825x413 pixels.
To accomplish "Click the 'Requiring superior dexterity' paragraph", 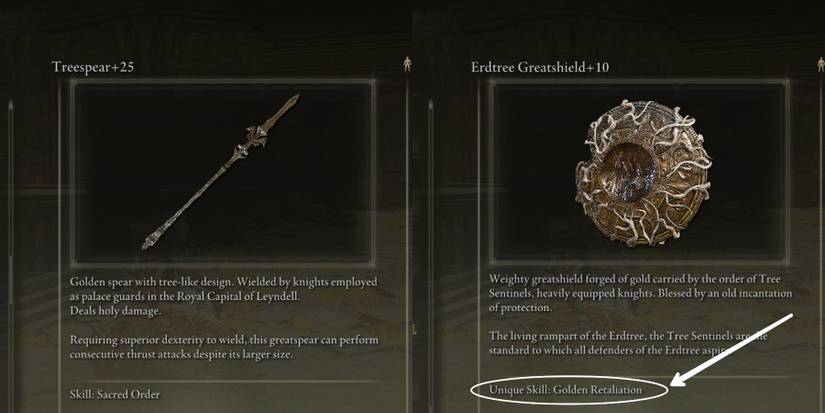I will [x=224, y=347].
